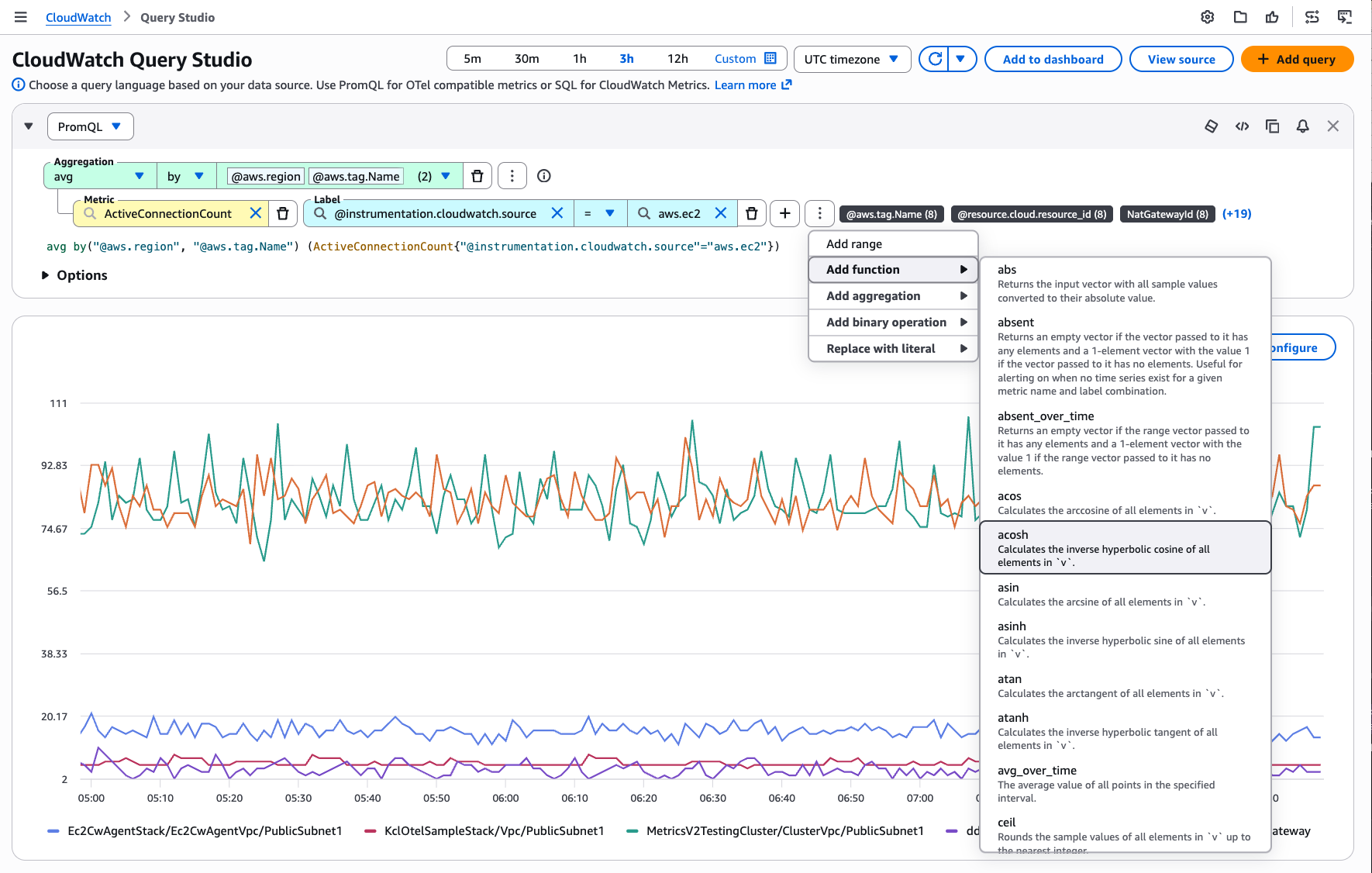Go to the CloudWatch breadcrumb link
The height and width of the screenshot is (873, 1372).
(78, 17)
